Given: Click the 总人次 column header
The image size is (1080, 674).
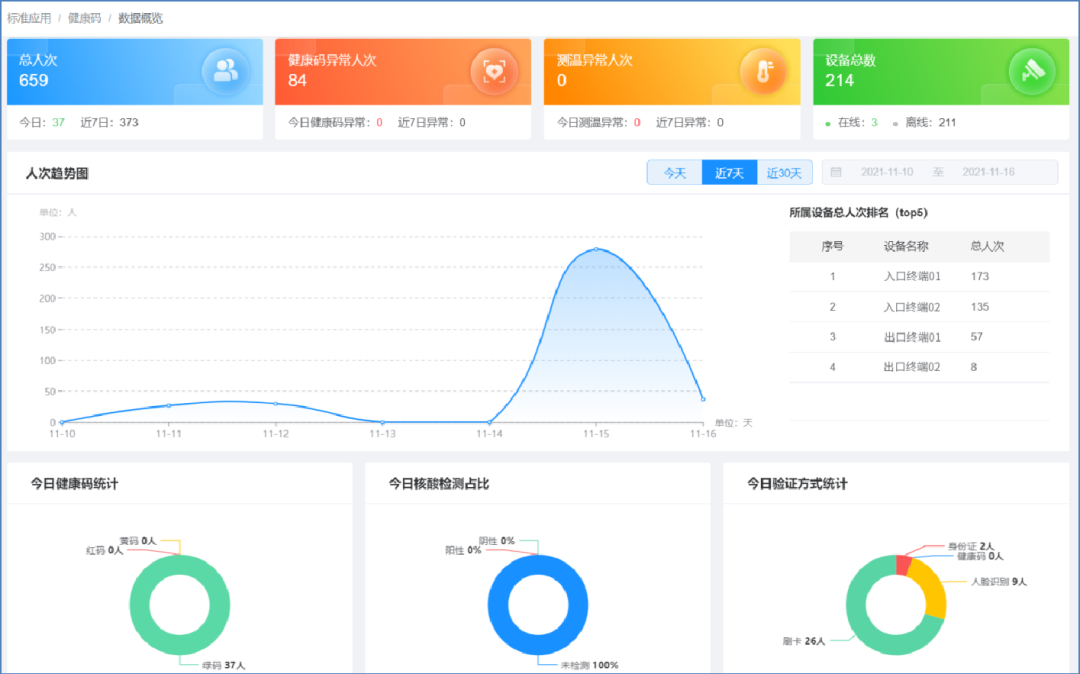Looking at the screenshot, I should coord(987,246).
